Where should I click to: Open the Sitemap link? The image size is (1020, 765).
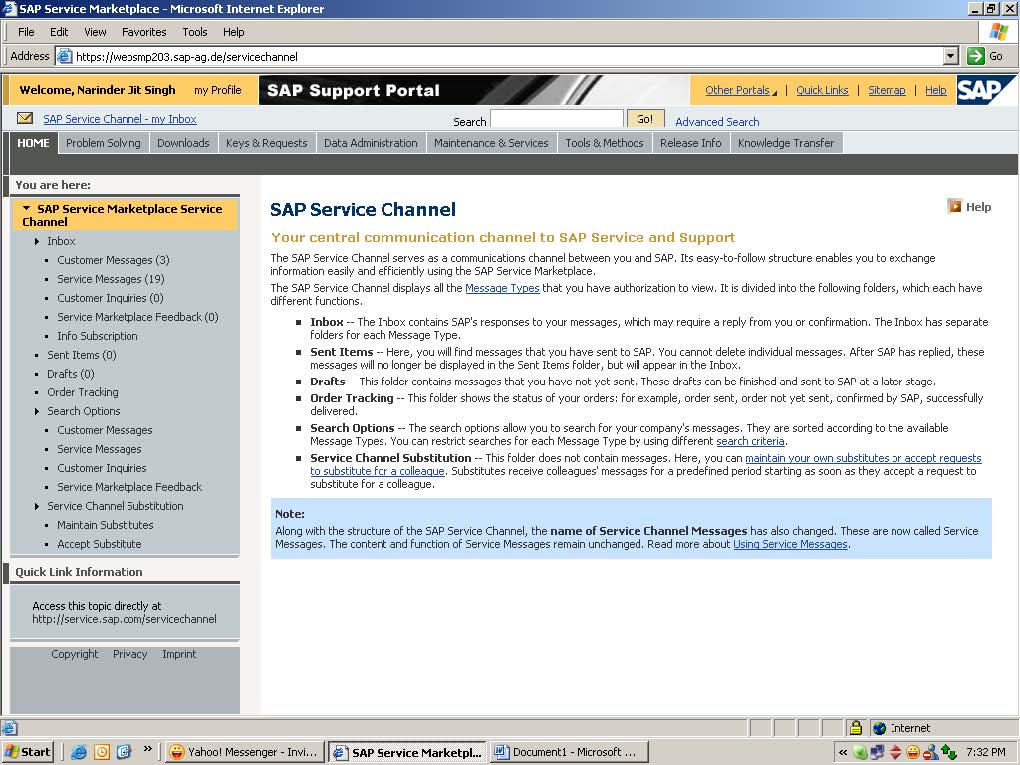click(x=887, y=90)
